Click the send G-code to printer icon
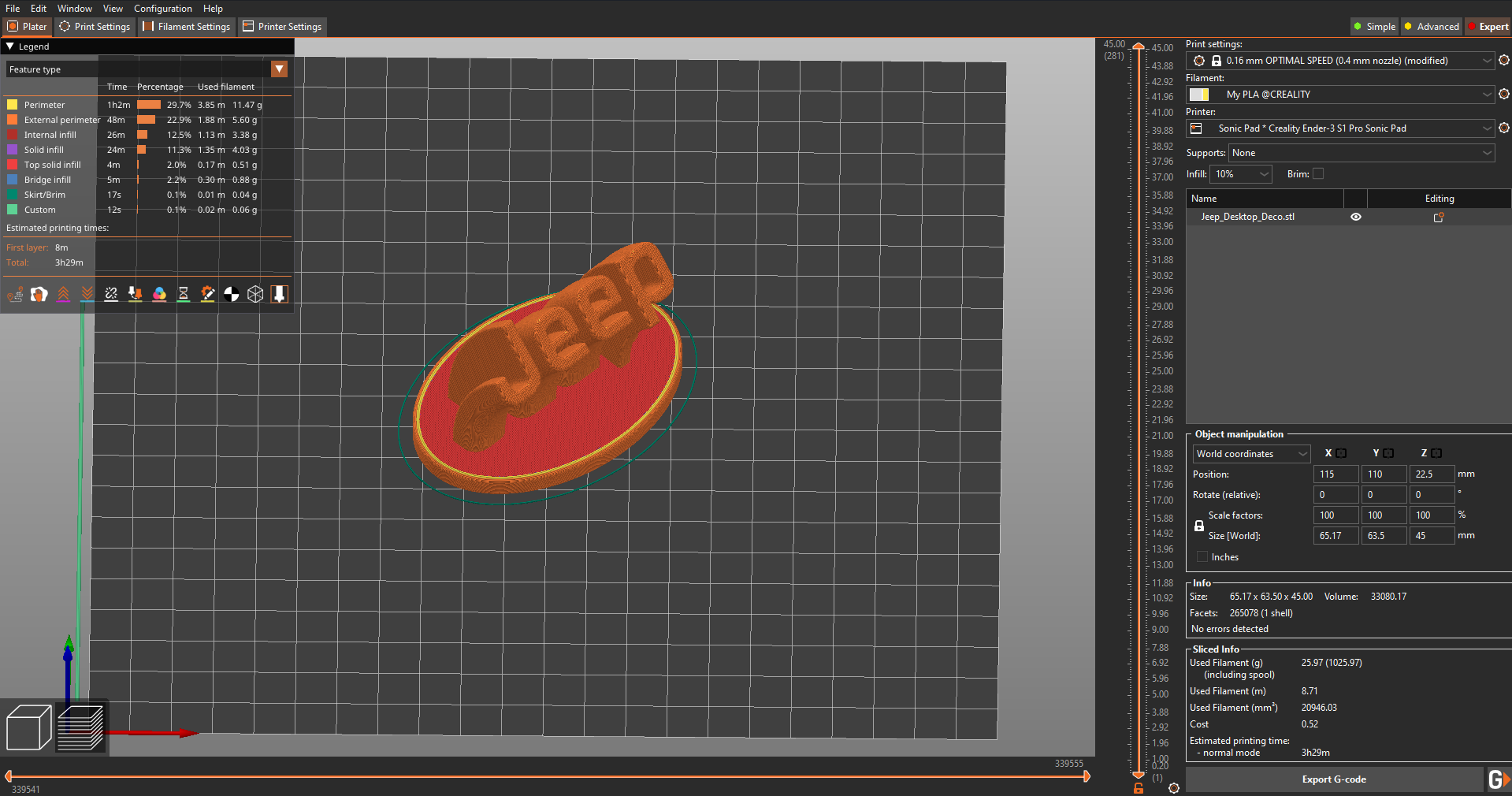The height and width of the screenshot is (796, 1512). pos(1499,779)
